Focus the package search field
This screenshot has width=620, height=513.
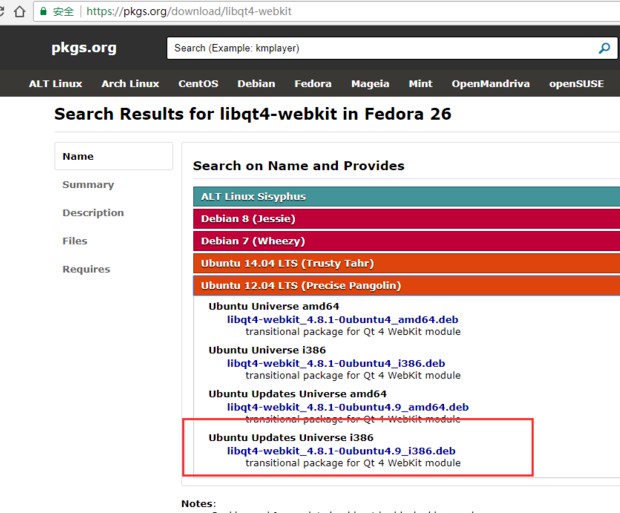[391, 48]
